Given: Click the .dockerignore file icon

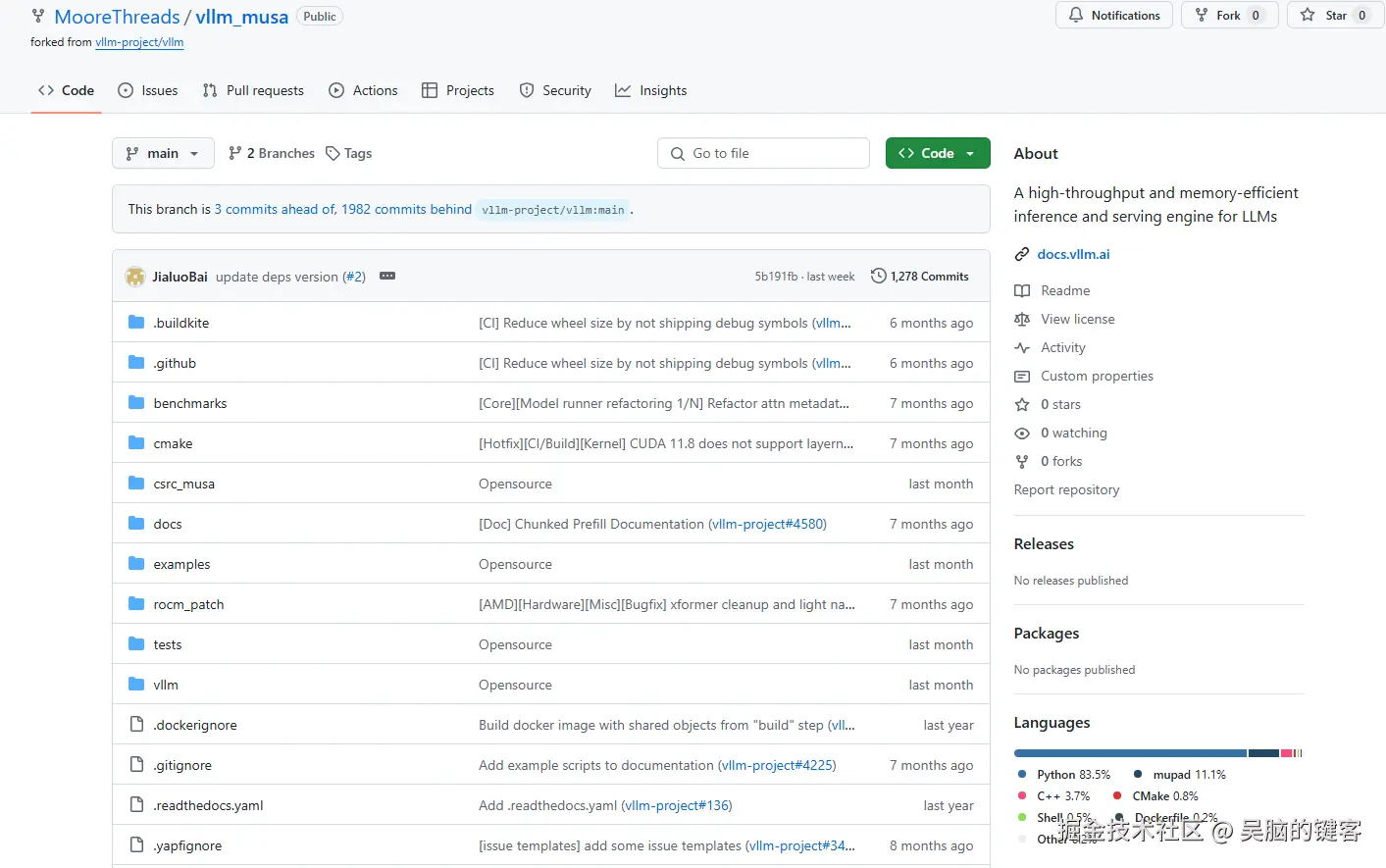Looking at the screenshot, I should pyautogui.click(x=136, y=725).
